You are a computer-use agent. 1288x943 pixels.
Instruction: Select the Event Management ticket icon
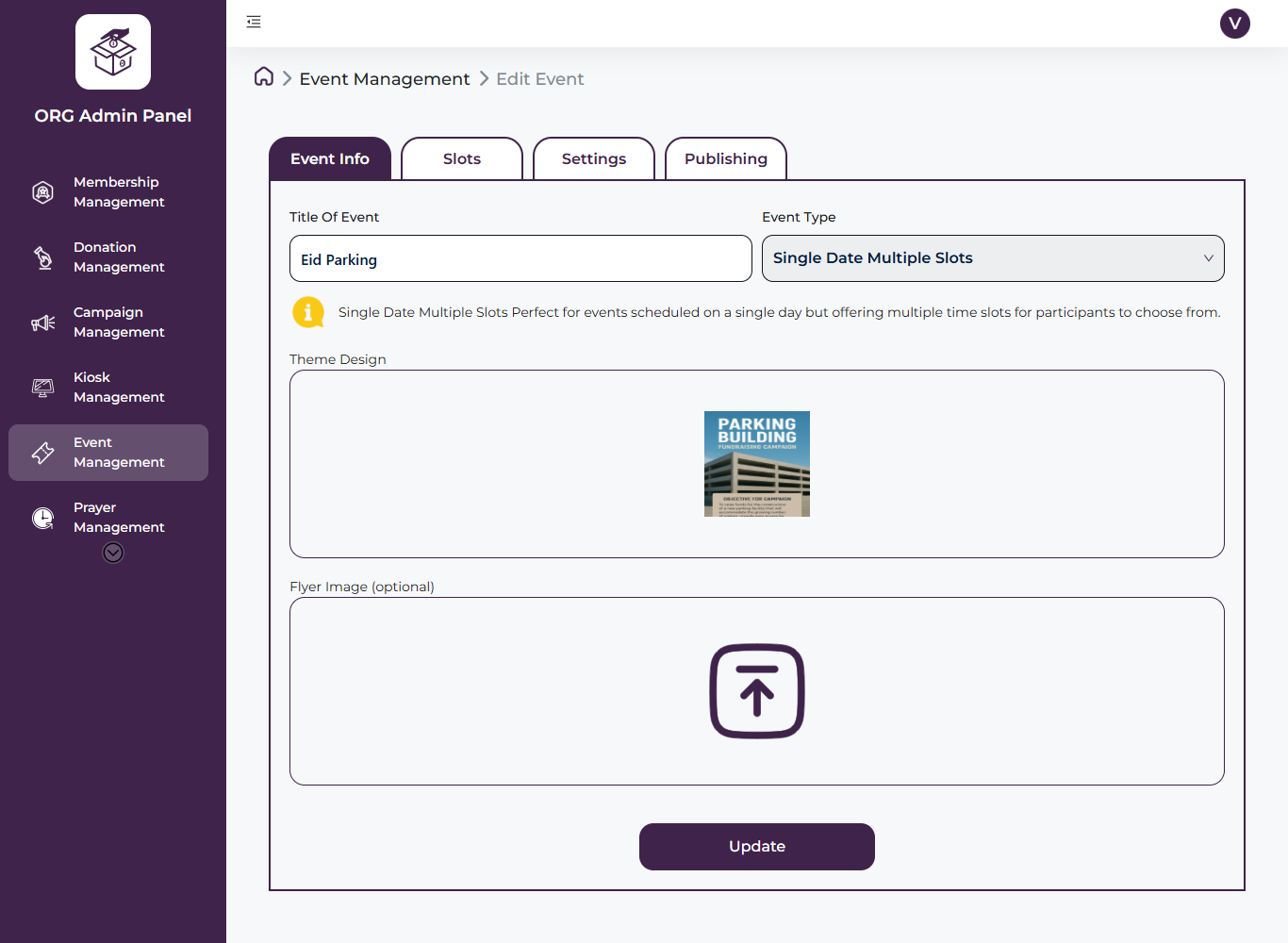(x=42, y=452)
